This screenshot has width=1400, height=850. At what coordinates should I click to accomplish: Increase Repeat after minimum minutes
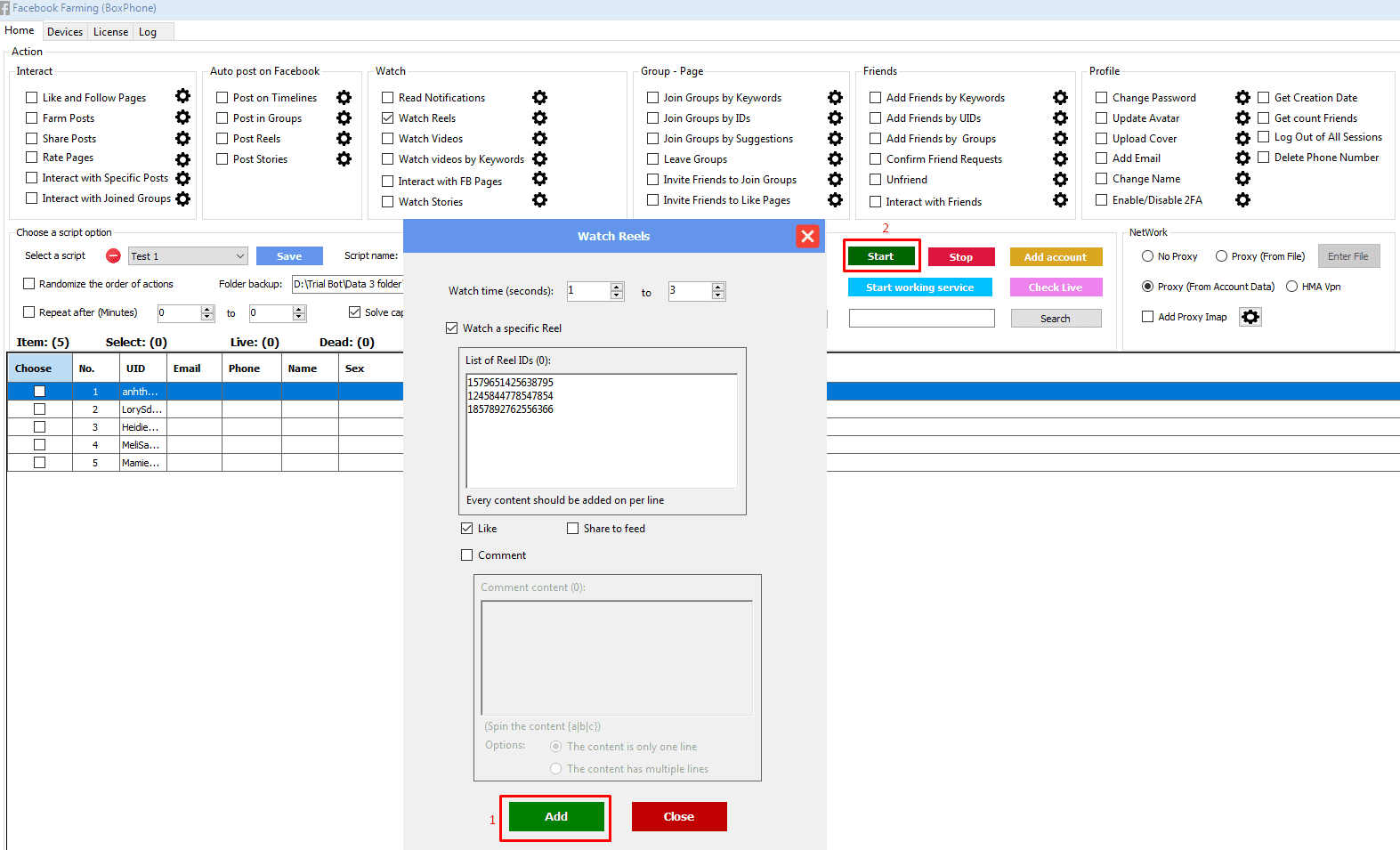coord(207,309)
